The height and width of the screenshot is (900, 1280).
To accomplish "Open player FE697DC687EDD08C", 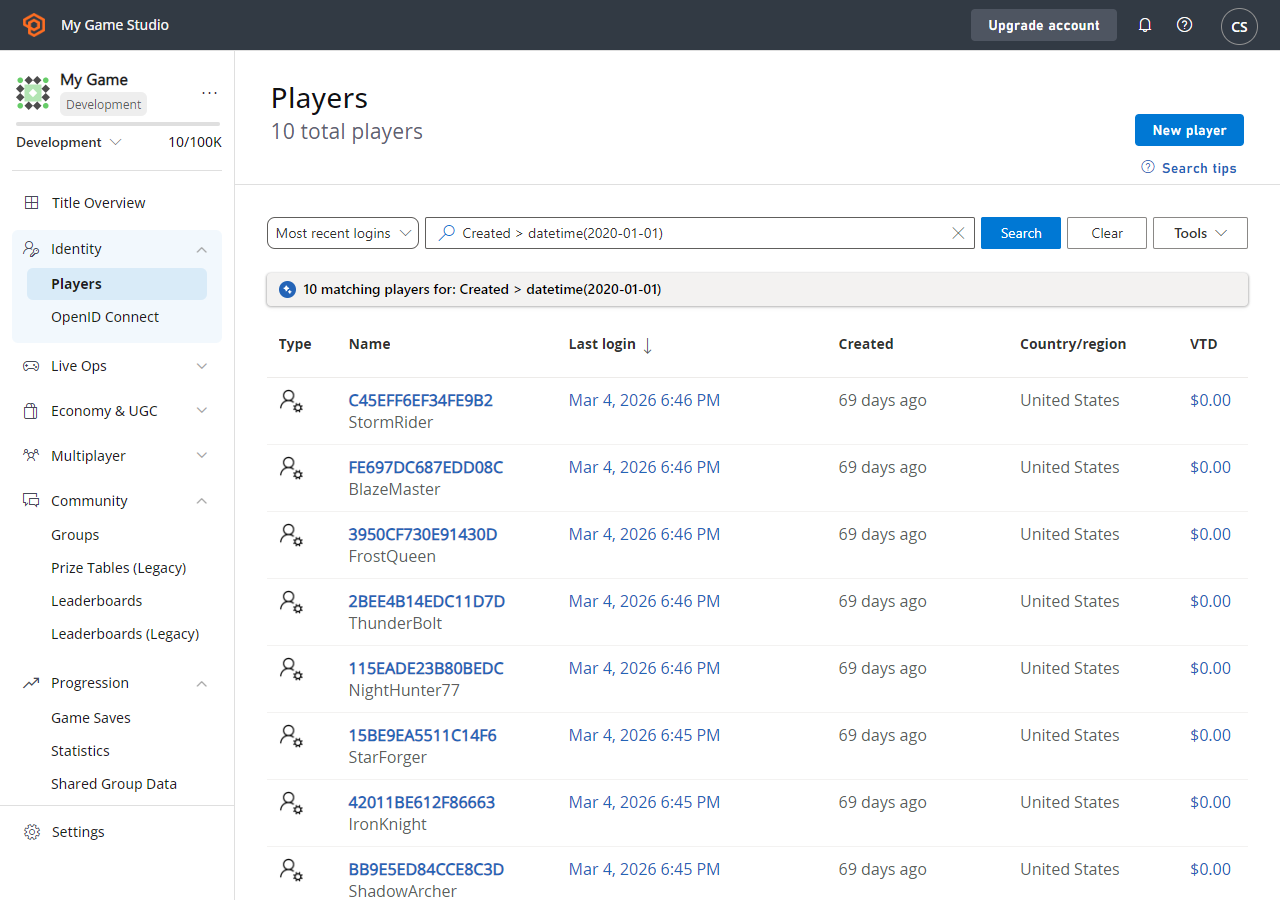I will click(425, 467).
